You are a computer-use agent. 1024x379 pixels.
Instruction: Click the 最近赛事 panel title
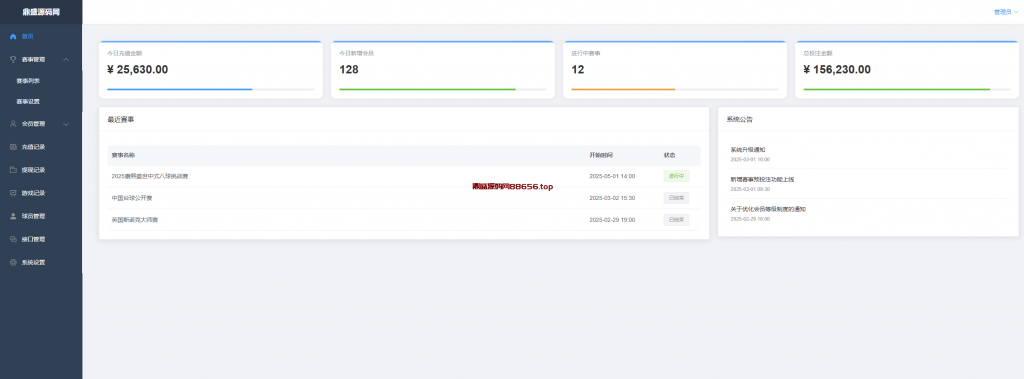(x=121, y=120)
